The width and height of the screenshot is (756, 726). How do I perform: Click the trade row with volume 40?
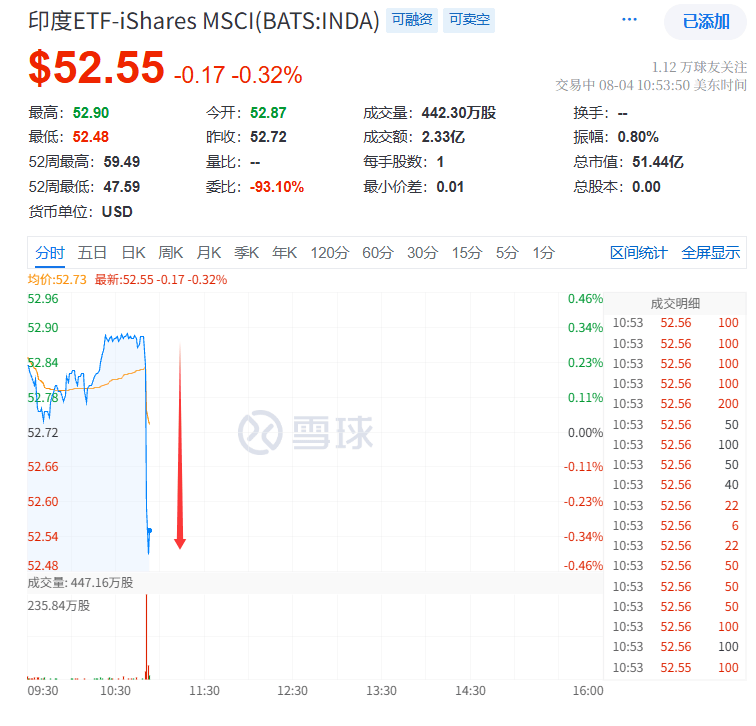(x=675, y=484)
